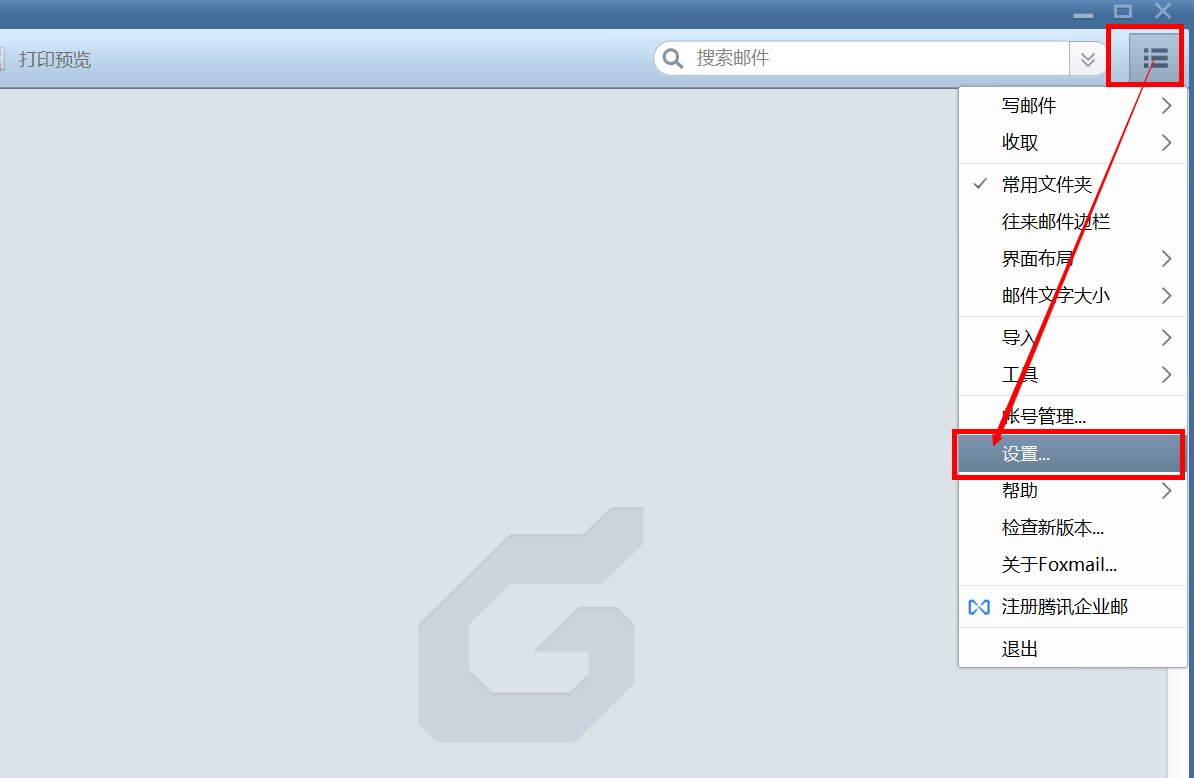This screenshot has width=1194, height=778.
Task: Expand the 写邮件 submenu arrow
Action: tap(1166, 106)
